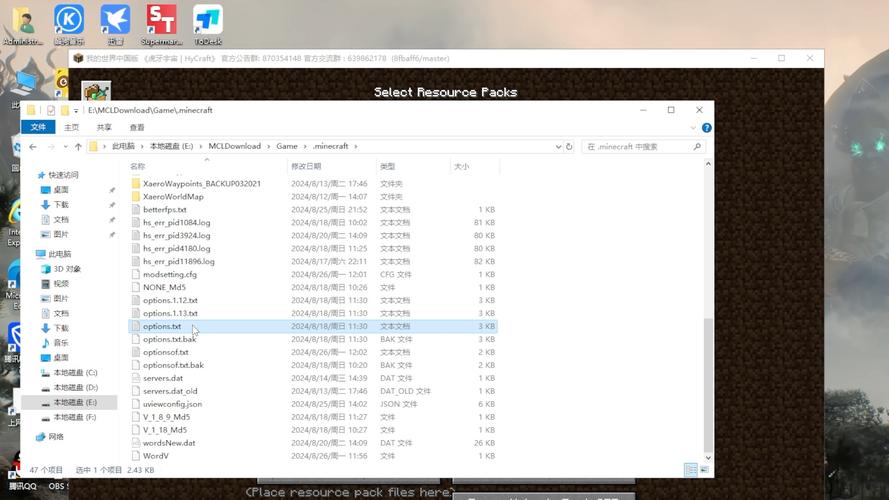The image size is (889, 500).
Task: Click the properties icon in quick access toolbar
Action: pos(51,110)
